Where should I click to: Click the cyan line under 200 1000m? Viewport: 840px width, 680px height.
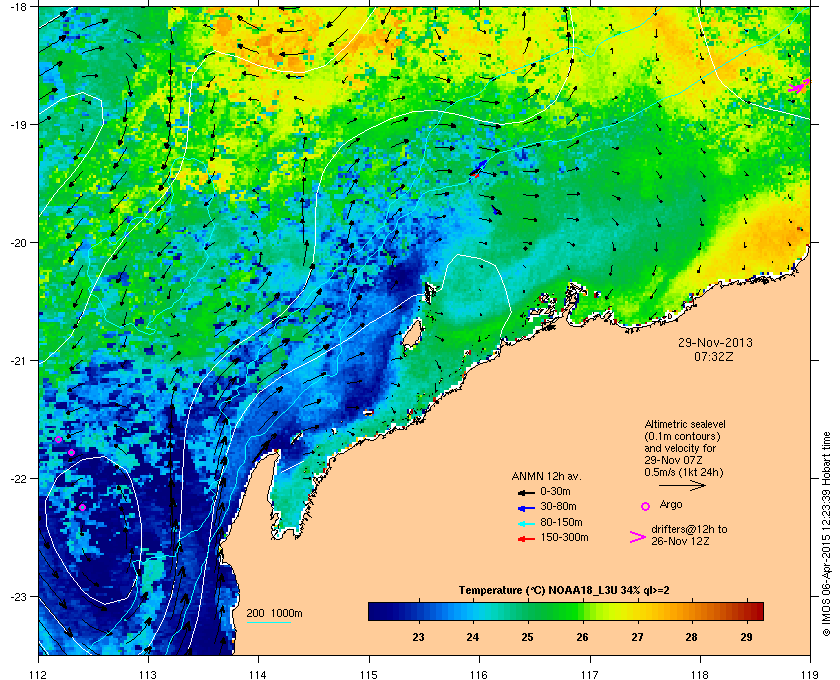pyautogui.click(x=268, y=622)
